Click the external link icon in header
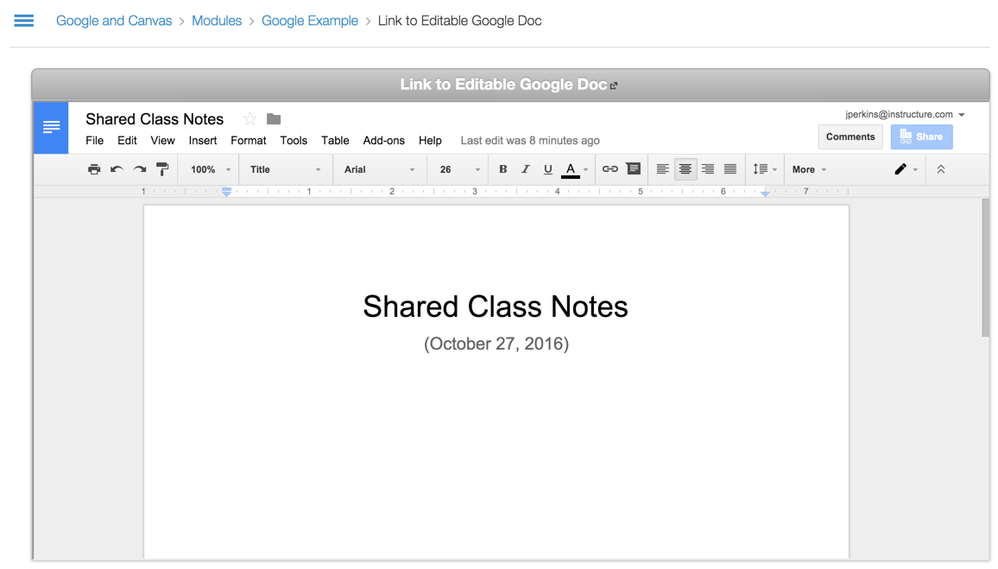 [x=614, y=85]
